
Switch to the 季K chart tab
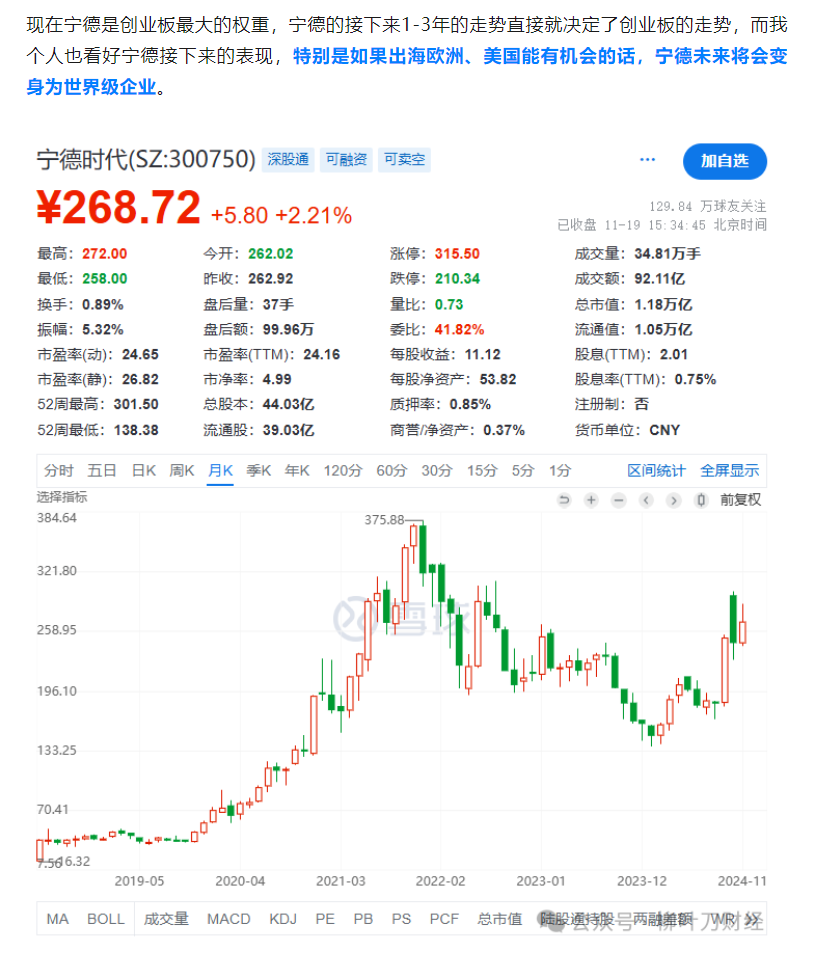(x=258, y=471)
